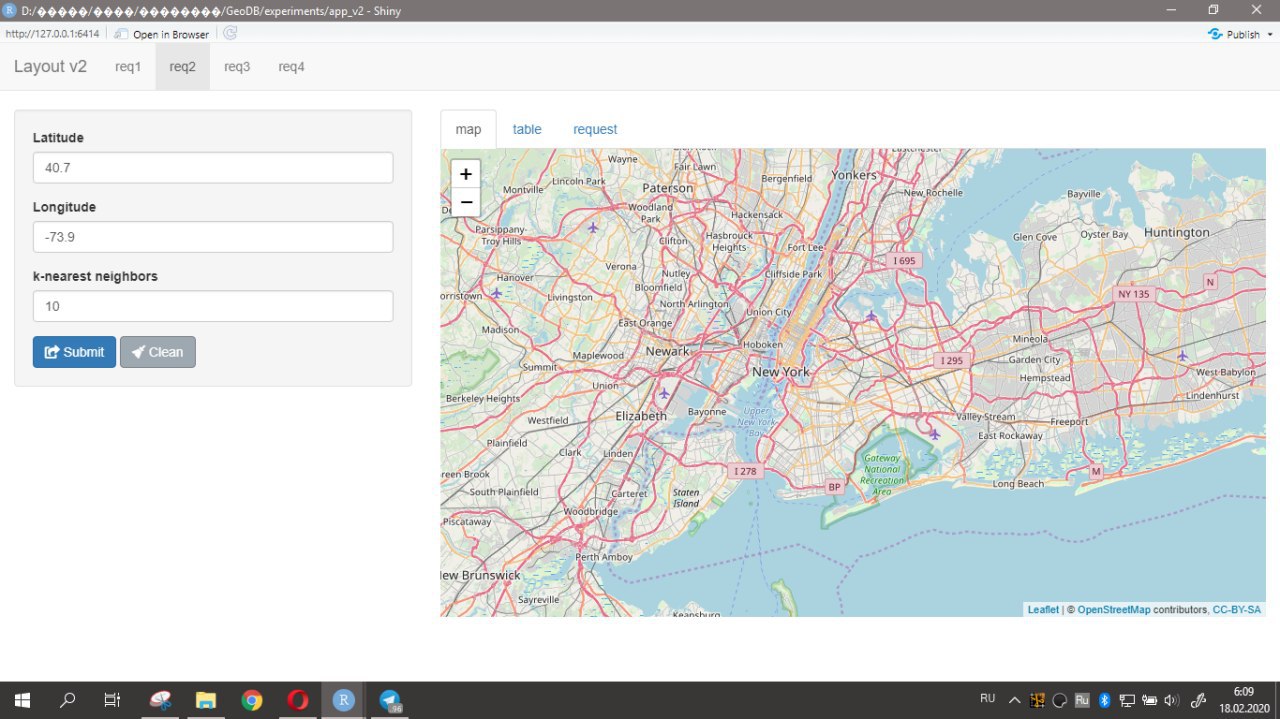Image resolution: width=1280 pixels, height=719 pixels.
Task: Zoom out on the map
Action: tap(466, 202)
